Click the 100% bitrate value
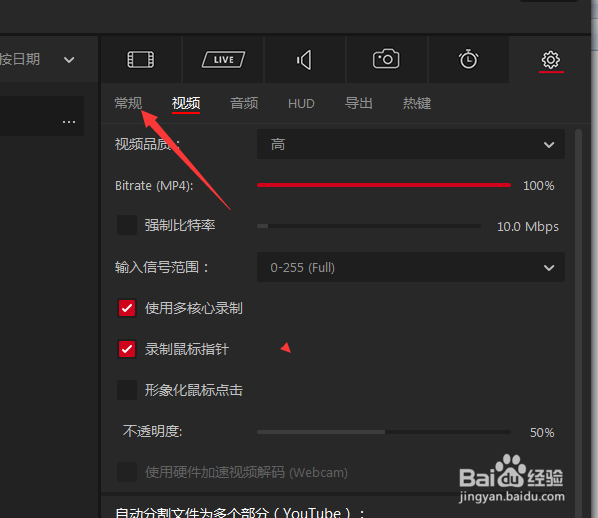Image resolution: width=598 pixels, height=518 pixels. point(539,186)
